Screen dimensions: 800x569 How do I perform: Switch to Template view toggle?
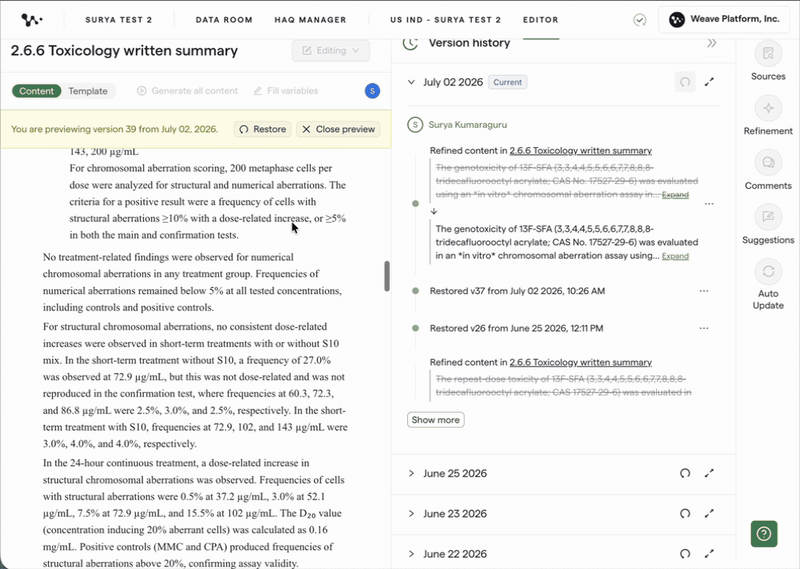pos(88,91)
